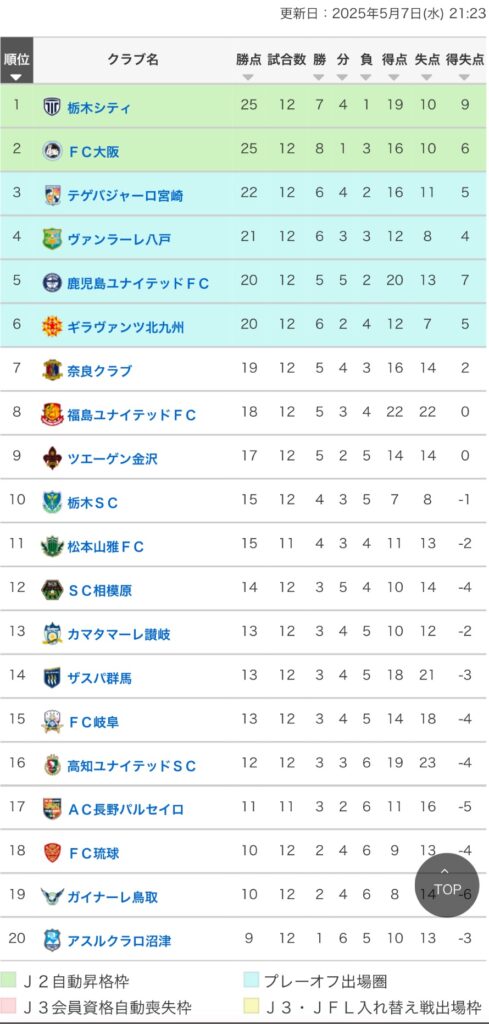This screenshot has width=489, height=1024.
Task: Sort table by 失点 column arrow
Action: (x=427, y=77)
